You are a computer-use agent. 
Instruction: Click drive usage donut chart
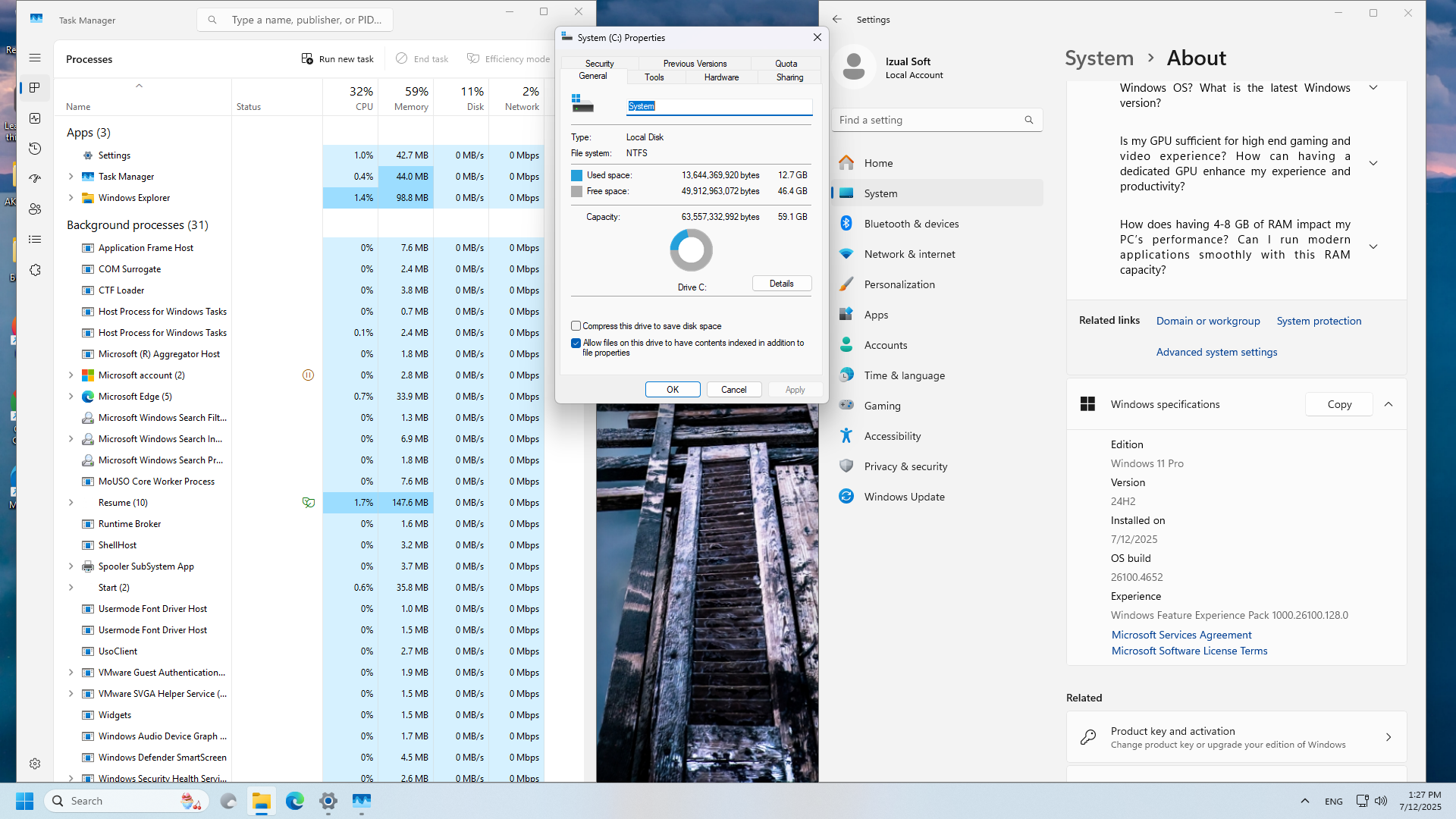(x=691, y=250)
